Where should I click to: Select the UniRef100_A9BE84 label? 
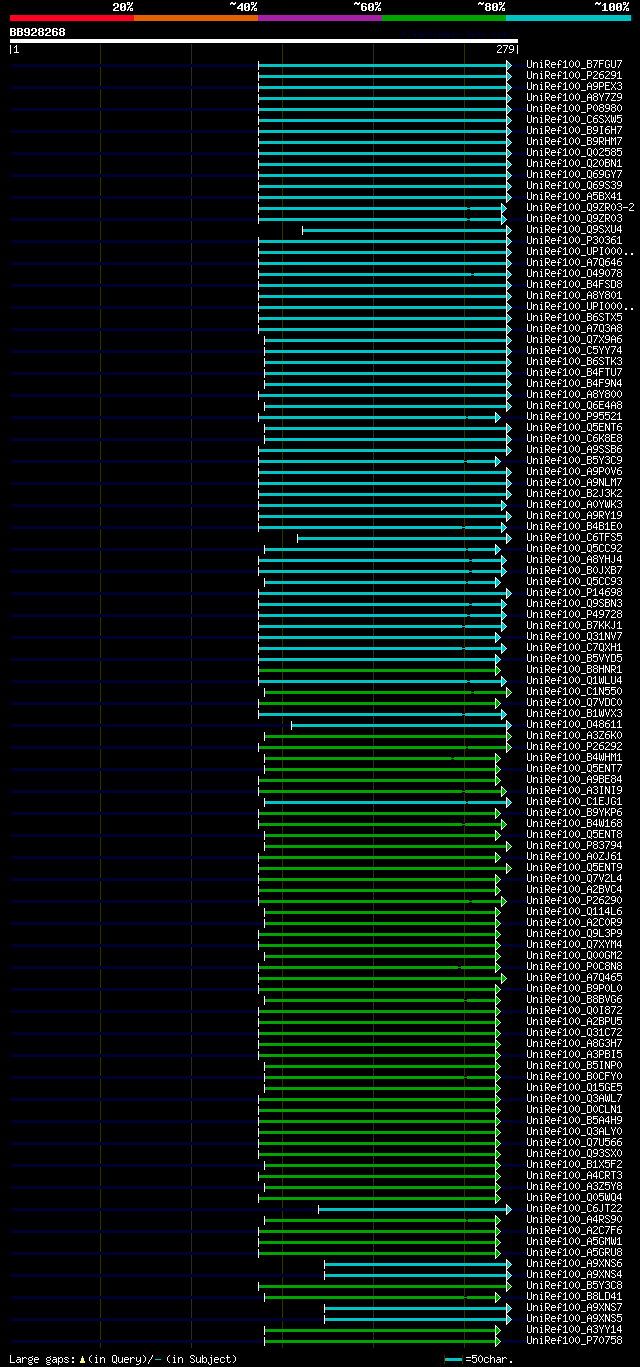tap(574, 779)
